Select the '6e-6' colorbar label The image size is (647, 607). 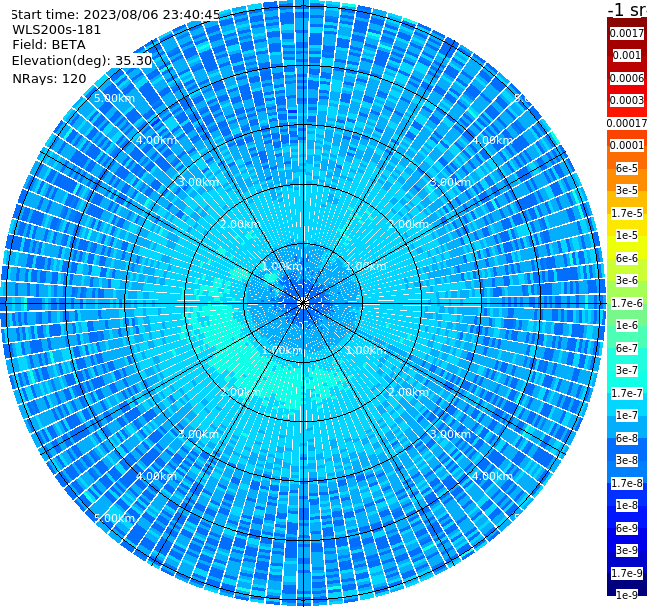[627, 258]
